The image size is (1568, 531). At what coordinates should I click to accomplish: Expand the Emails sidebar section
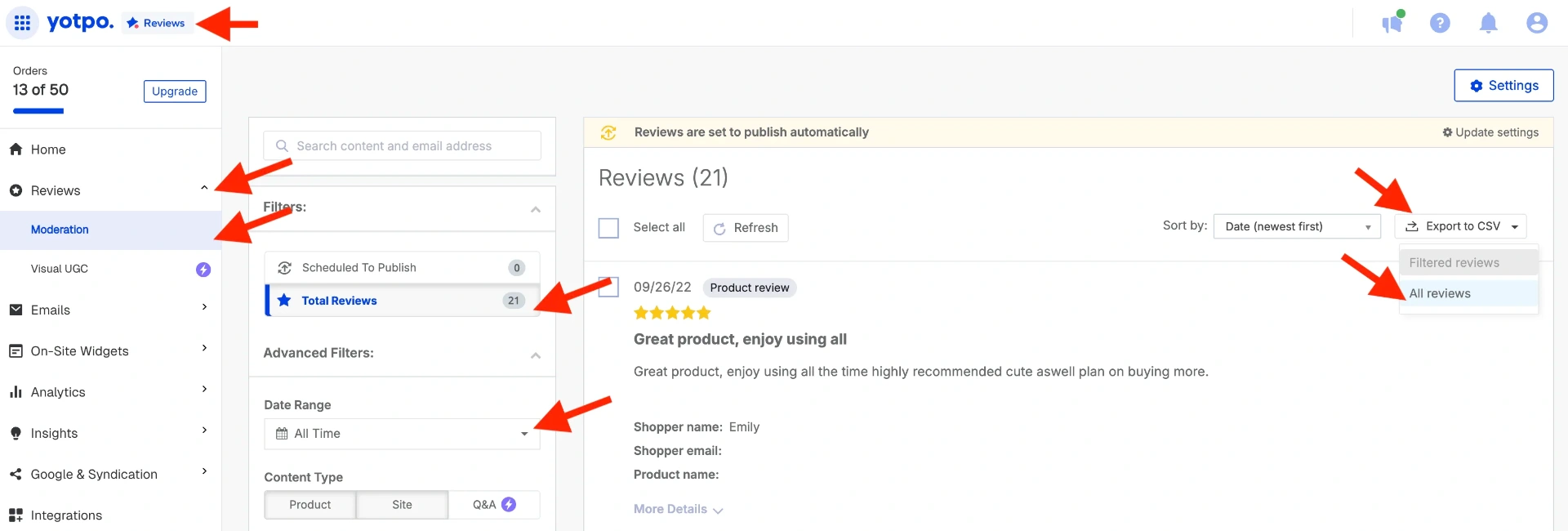pos(204,307)
